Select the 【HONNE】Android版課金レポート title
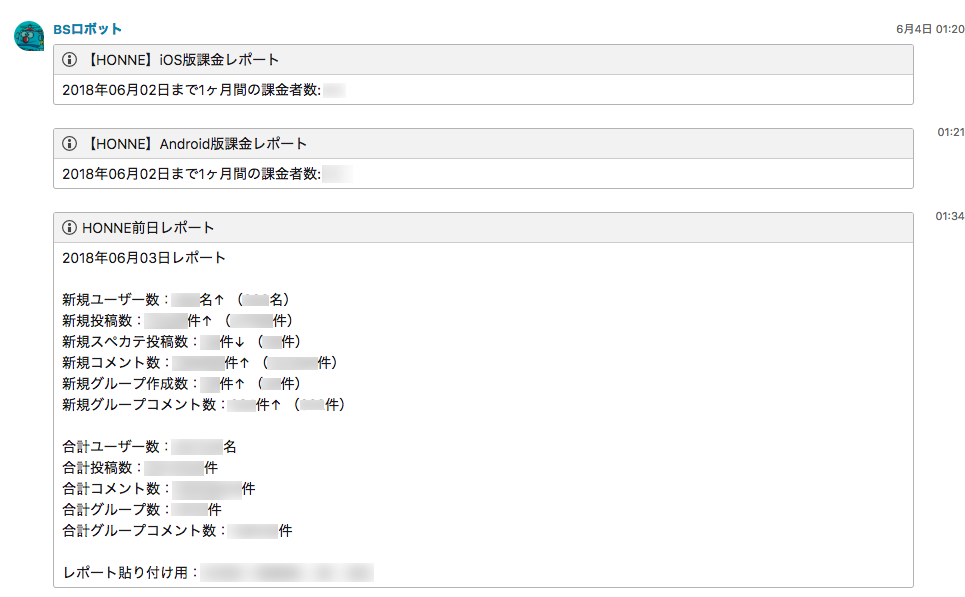 (x=196, y=143)
